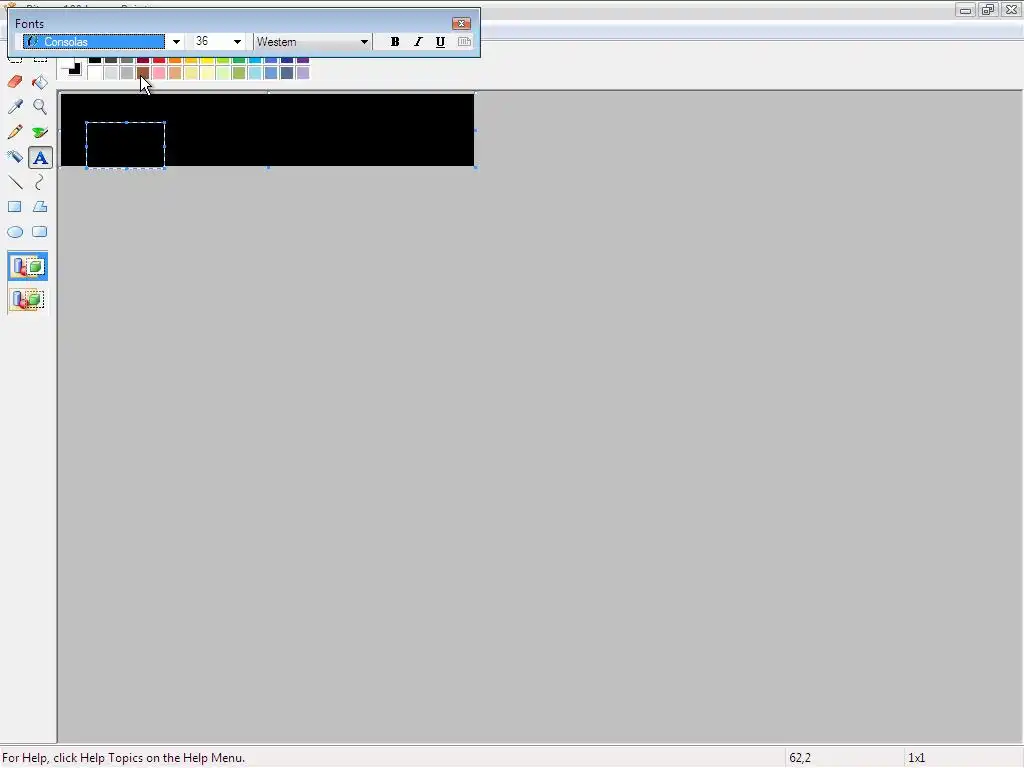Pick the pink color swatch in the palette's lower row
This screenshot has height=768, width=1024.
pyautogui.click(x=159, y=73)
